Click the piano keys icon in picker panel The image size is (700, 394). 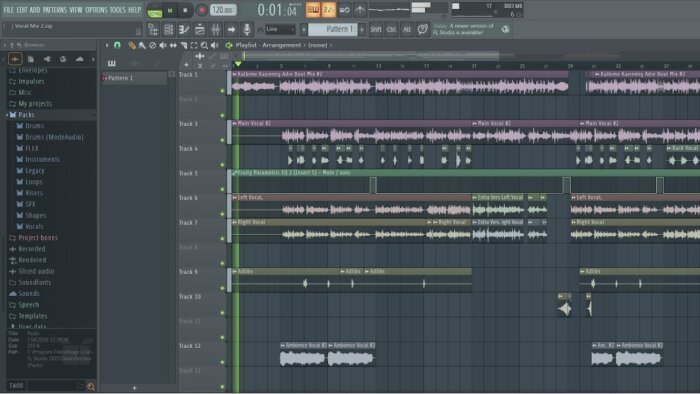tap(111, 63)
